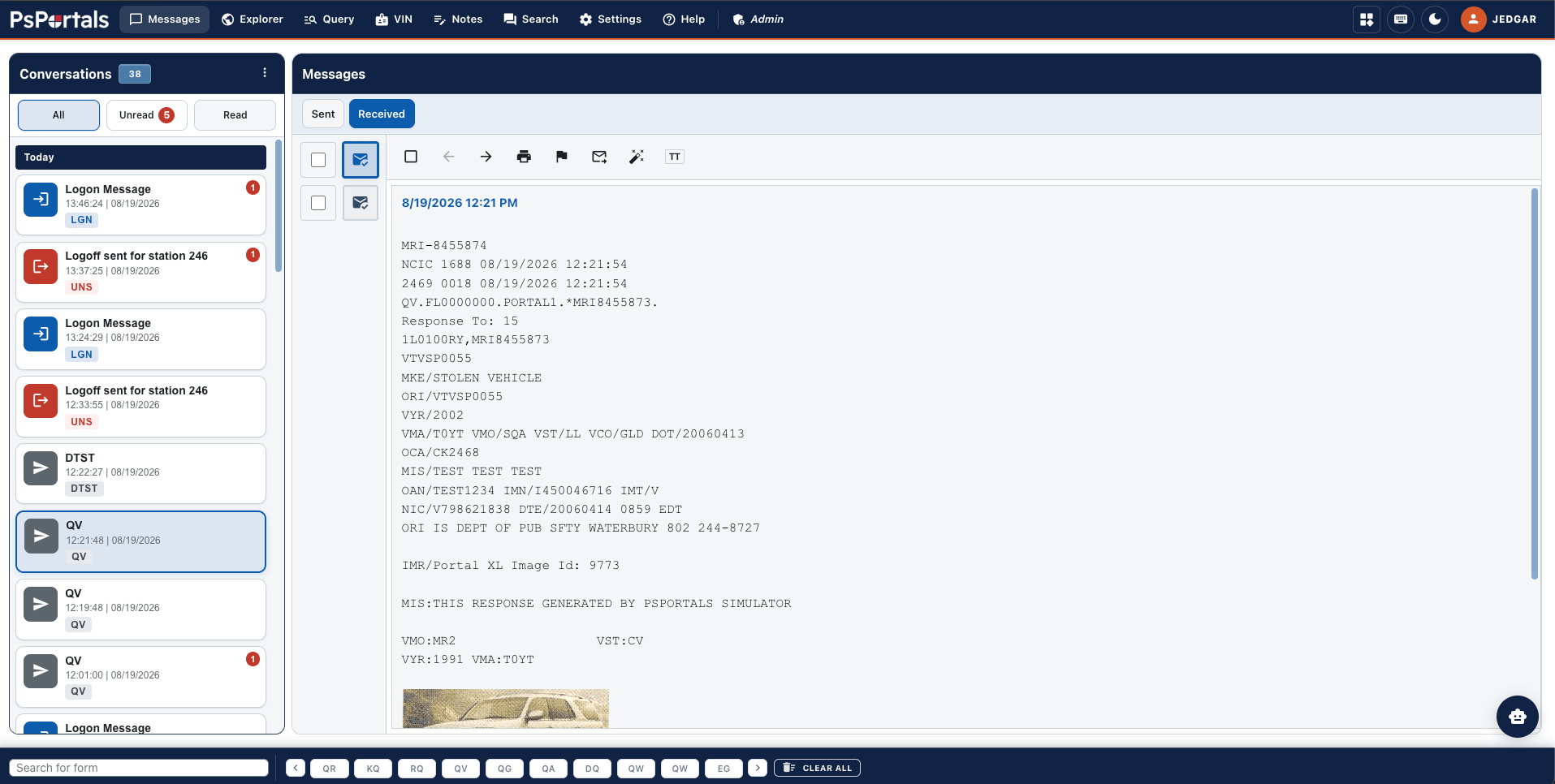The width and height of the screenshot is (1555, 784).
Task: Show Read conversations filter
Action: point(235,114)
